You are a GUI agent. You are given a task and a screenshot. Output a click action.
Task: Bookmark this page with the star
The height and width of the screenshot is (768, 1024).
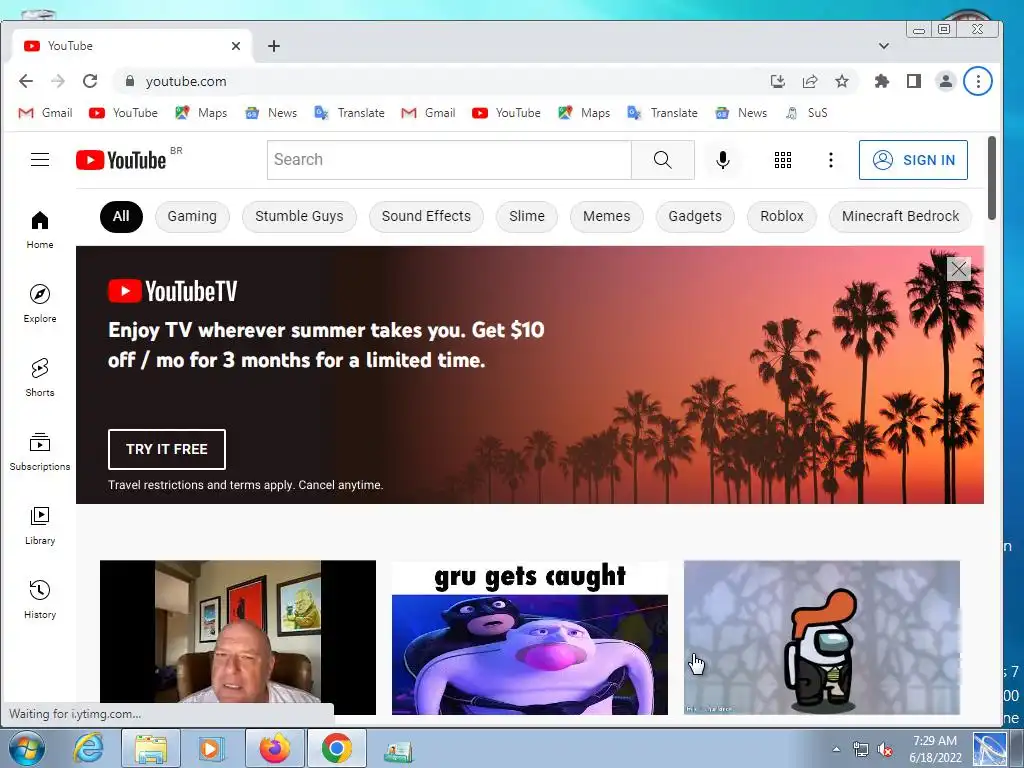(842, 81)
